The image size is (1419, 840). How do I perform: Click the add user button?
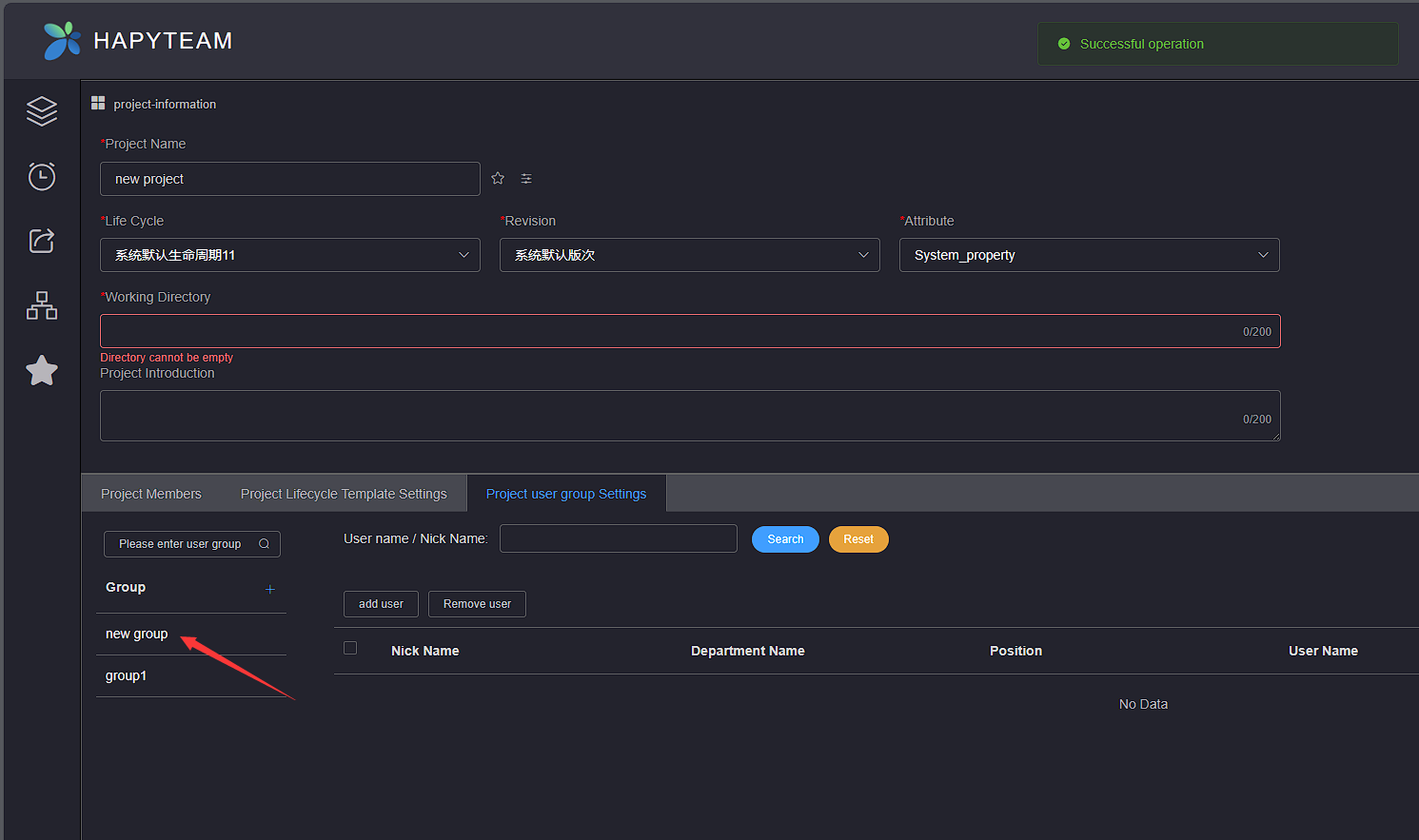381,604
